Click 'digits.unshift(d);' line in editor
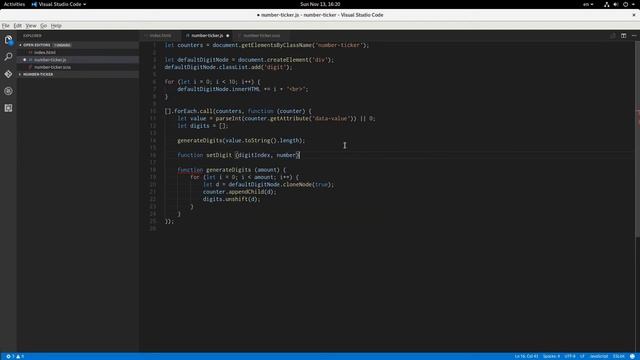Screen dimensions: 640x360 231,199
